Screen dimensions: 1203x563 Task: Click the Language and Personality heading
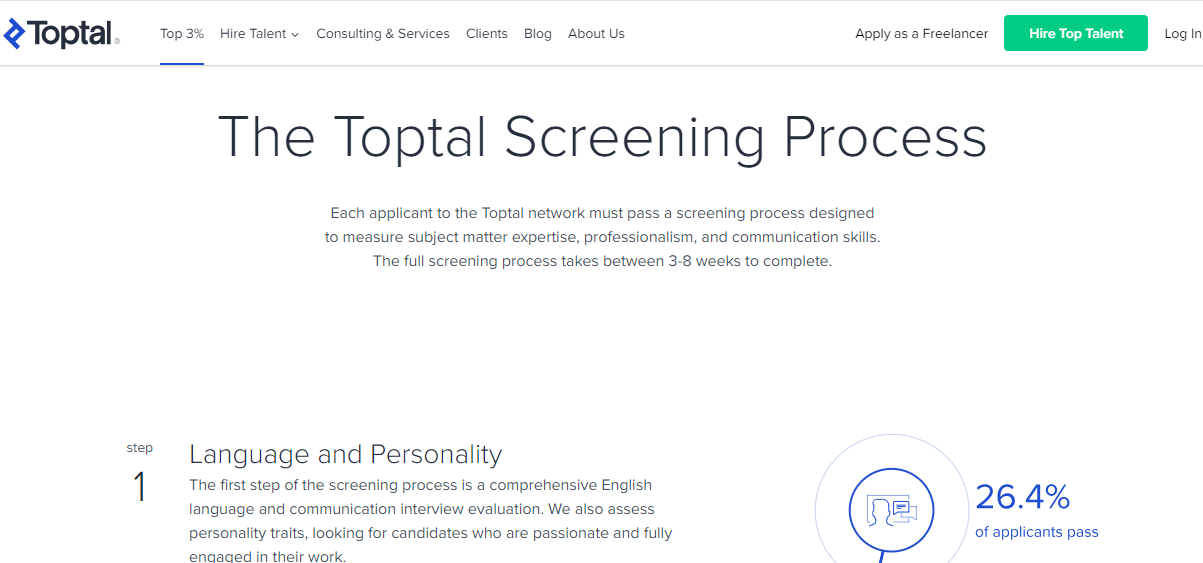click(x=346, y=455)
